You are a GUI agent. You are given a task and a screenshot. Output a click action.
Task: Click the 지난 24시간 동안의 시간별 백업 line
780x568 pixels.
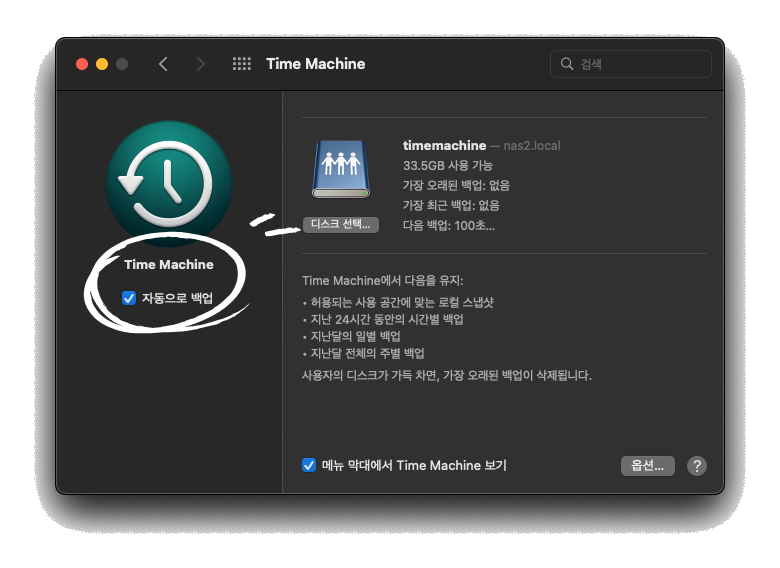tap(383, 319)
